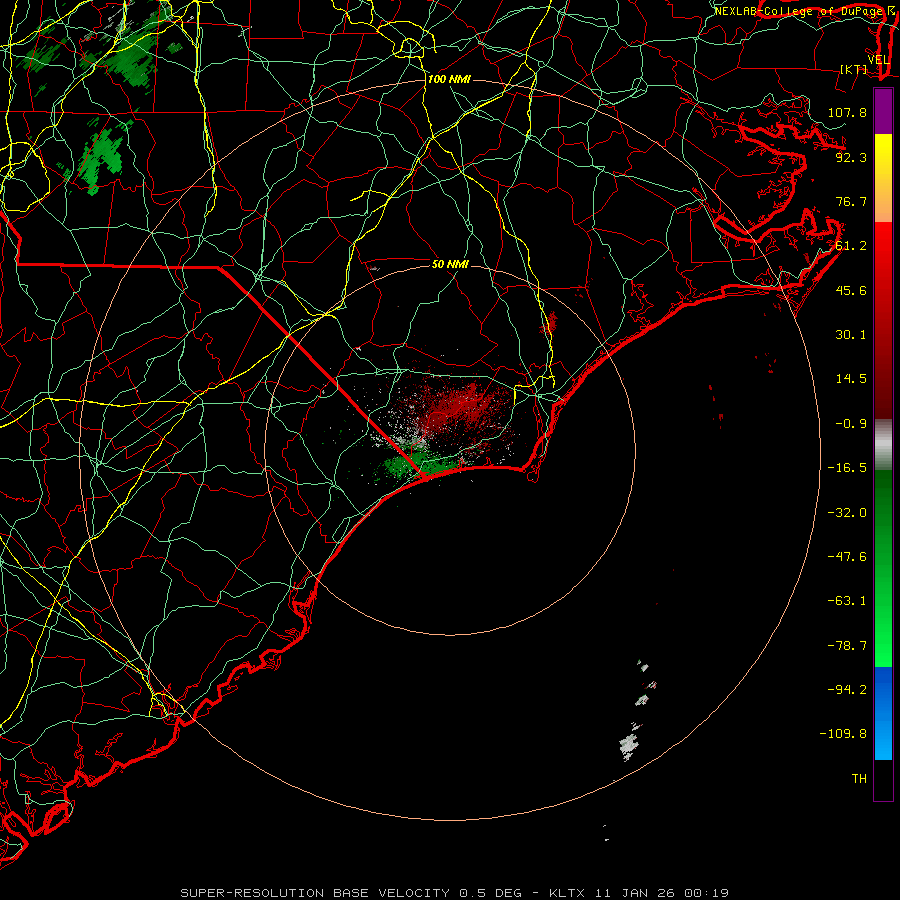
Task: Click the VEL legend title
Action: (879, 60)
